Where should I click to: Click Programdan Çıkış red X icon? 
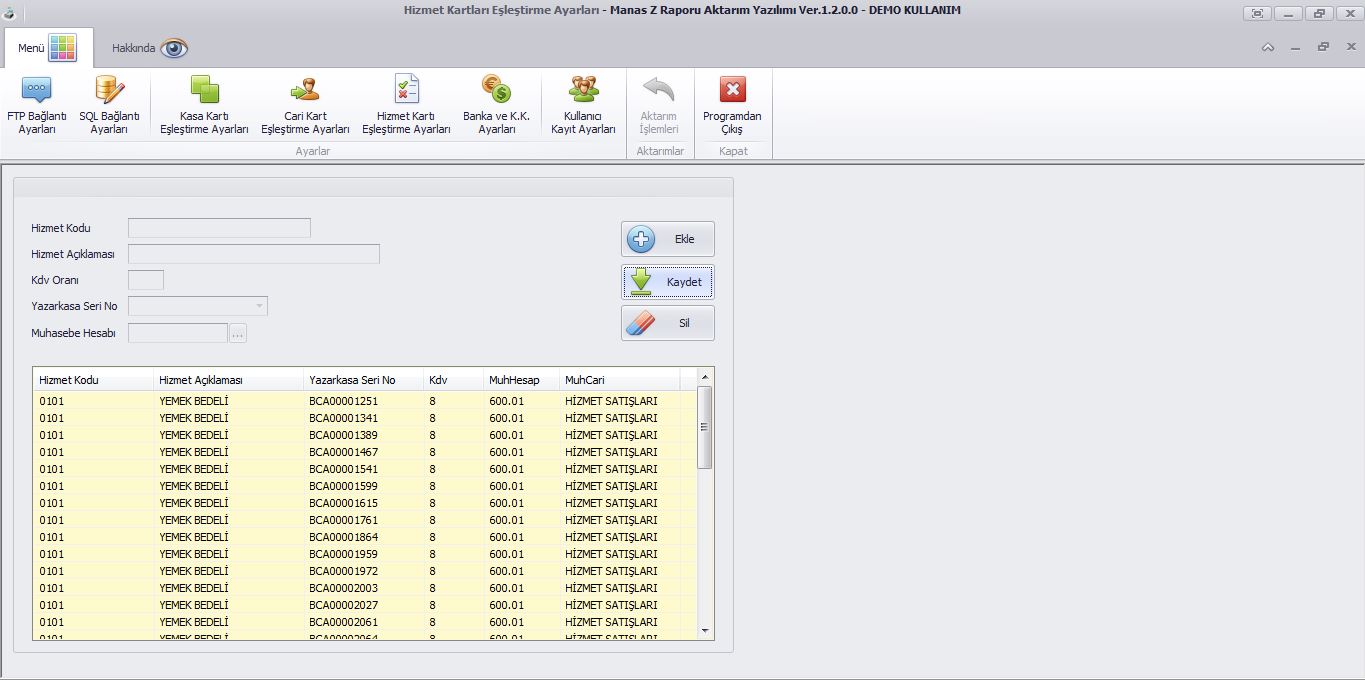click(x=732, y=91)
